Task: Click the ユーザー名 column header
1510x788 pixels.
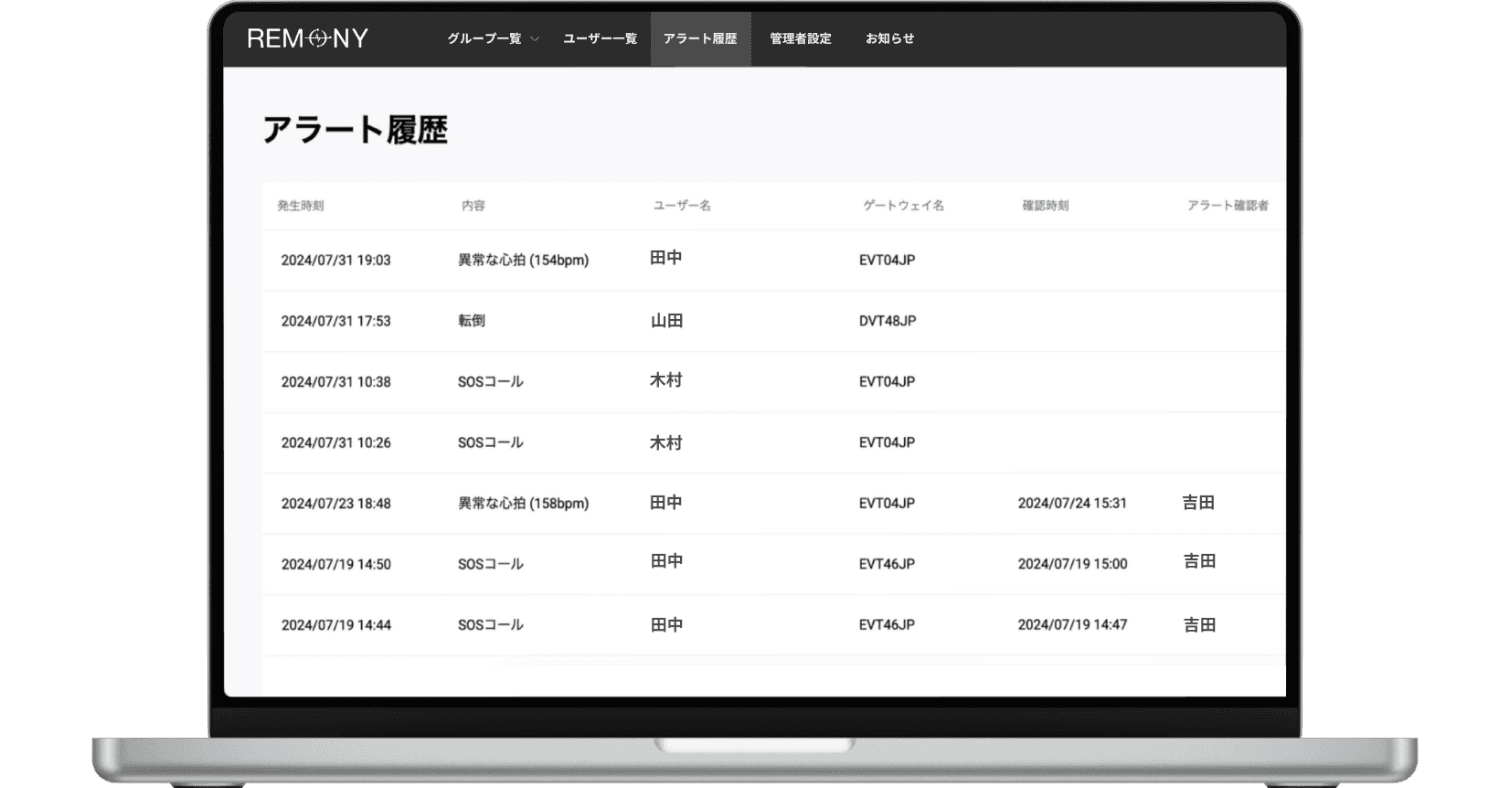Action: pyautogui.click(x=681, y=206)
